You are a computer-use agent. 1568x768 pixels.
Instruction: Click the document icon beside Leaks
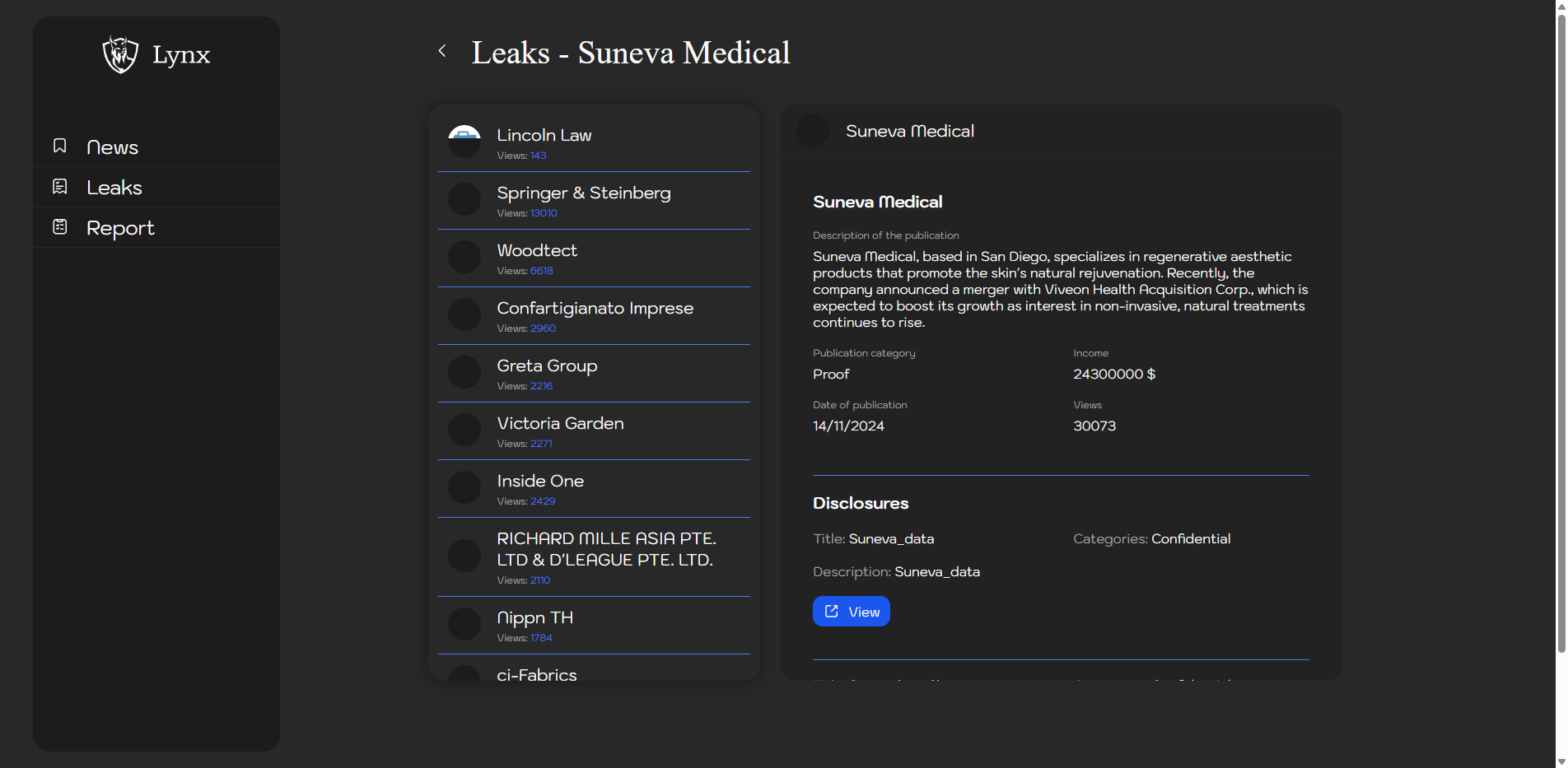60,187
